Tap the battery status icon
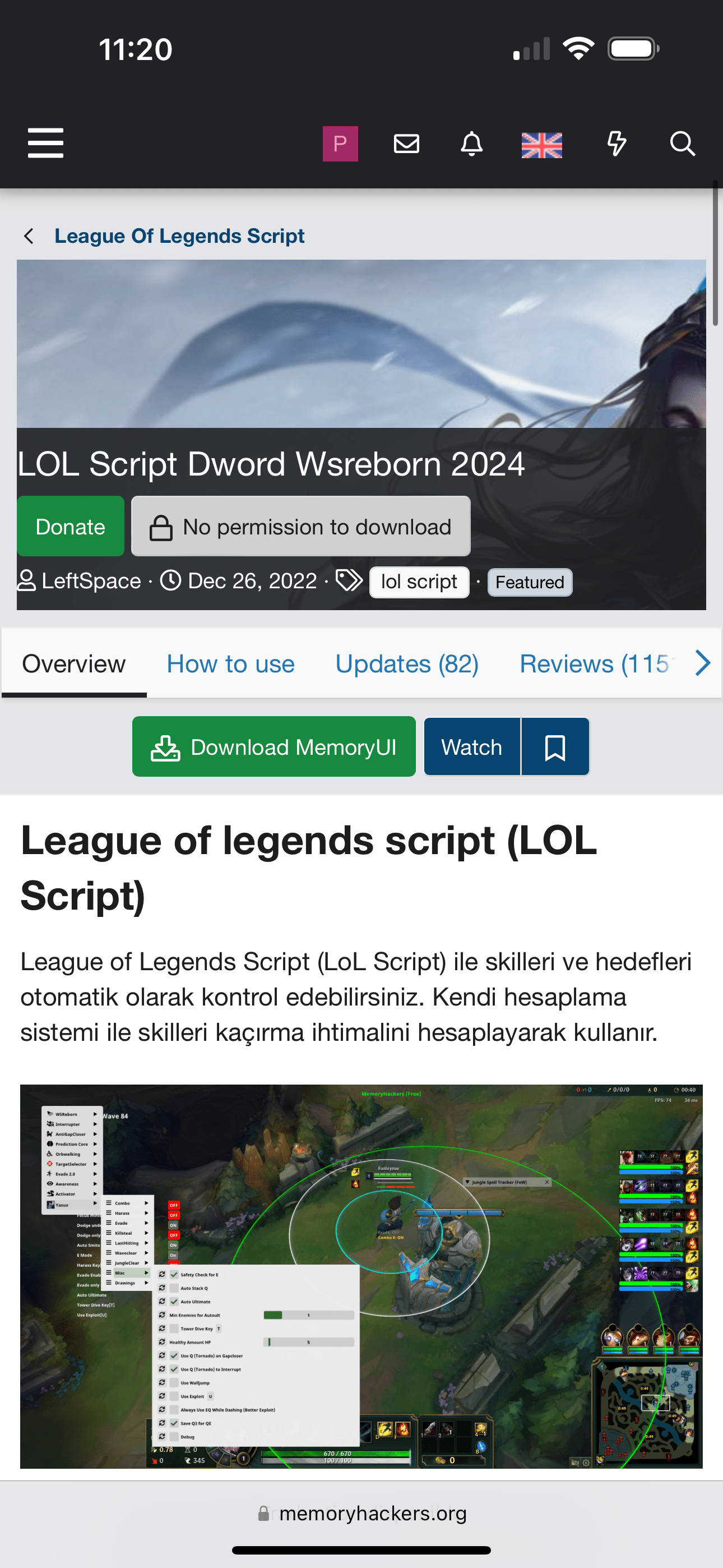This screenshot has height=1568, width=723. pyautogui.click(x=633, y=49)
